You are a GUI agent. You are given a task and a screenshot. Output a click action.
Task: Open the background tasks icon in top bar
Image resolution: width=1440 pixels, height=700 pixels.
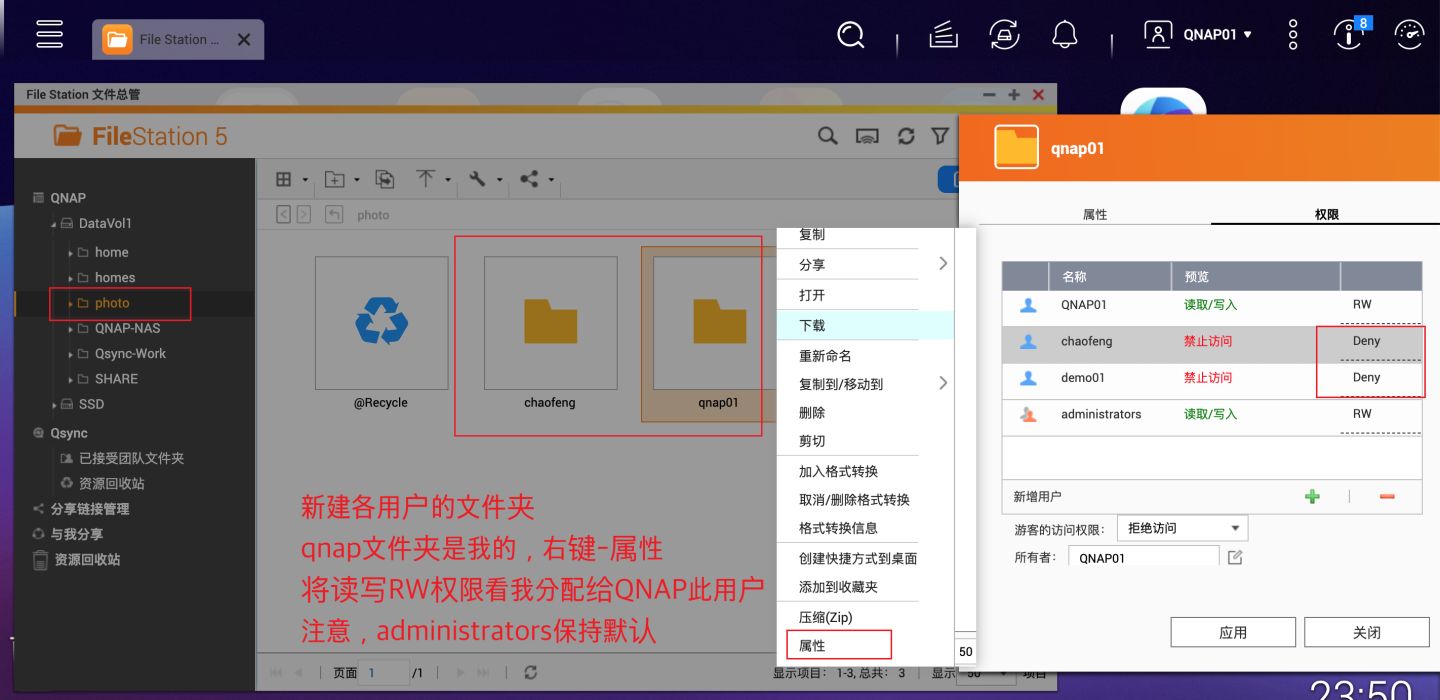click(1004, 33)
